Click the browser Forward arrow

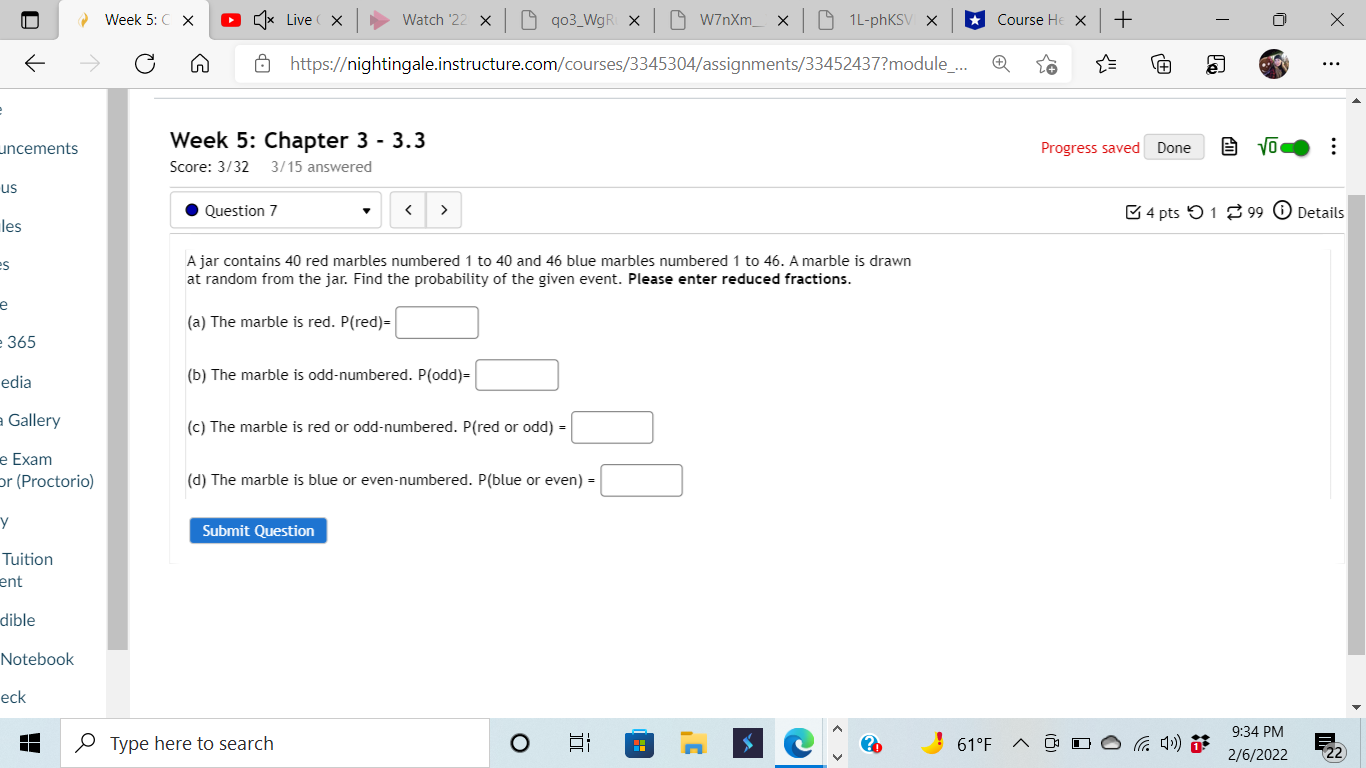coord(89,64)
